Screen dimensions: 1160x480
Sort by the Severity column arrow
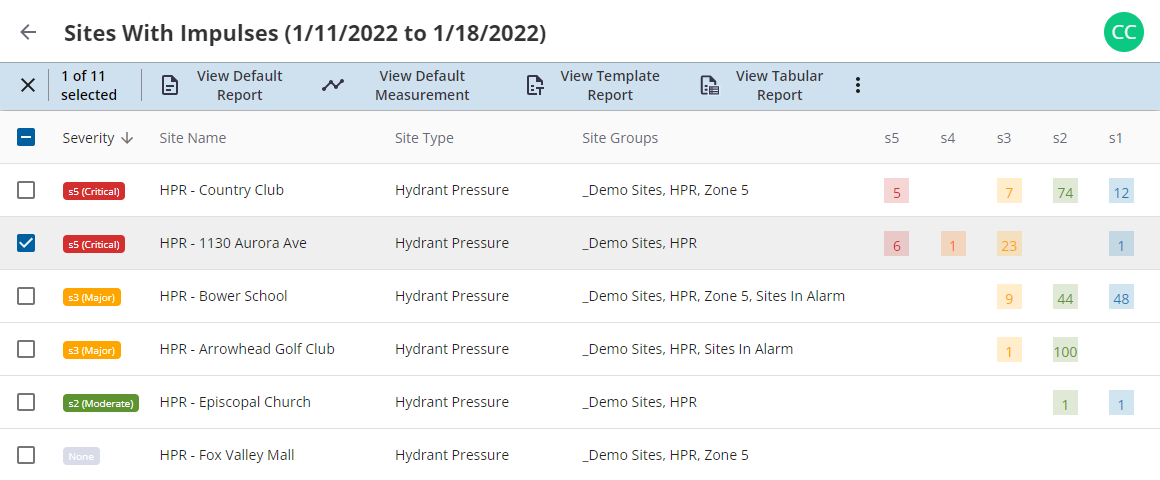pos(127,138)
